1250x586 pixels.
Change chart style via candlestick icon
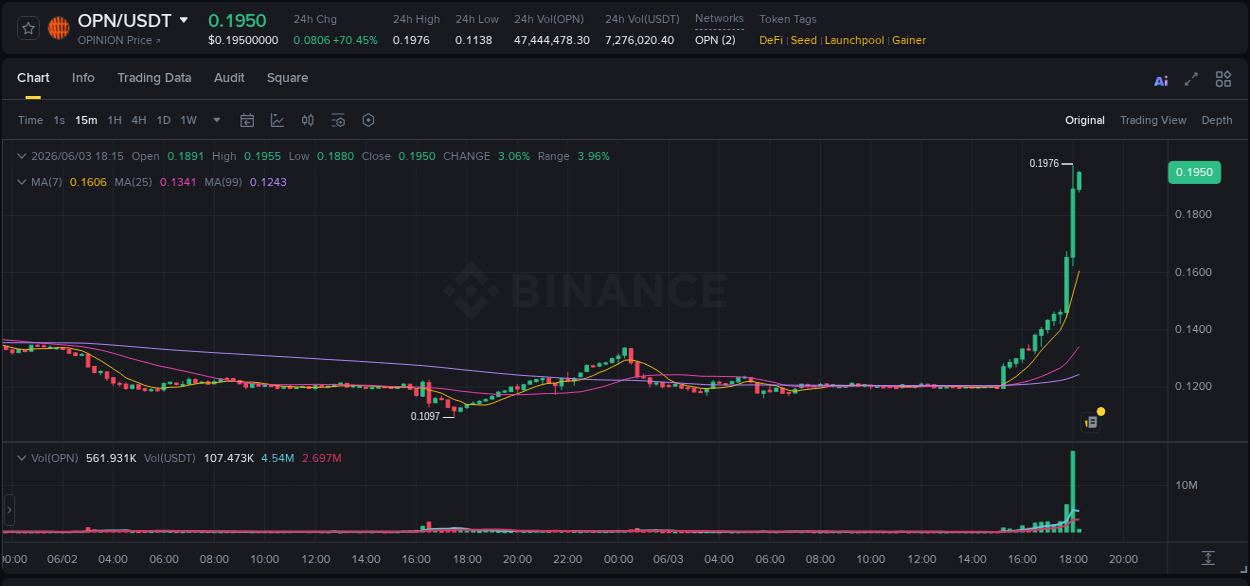[x=308, y=120]
